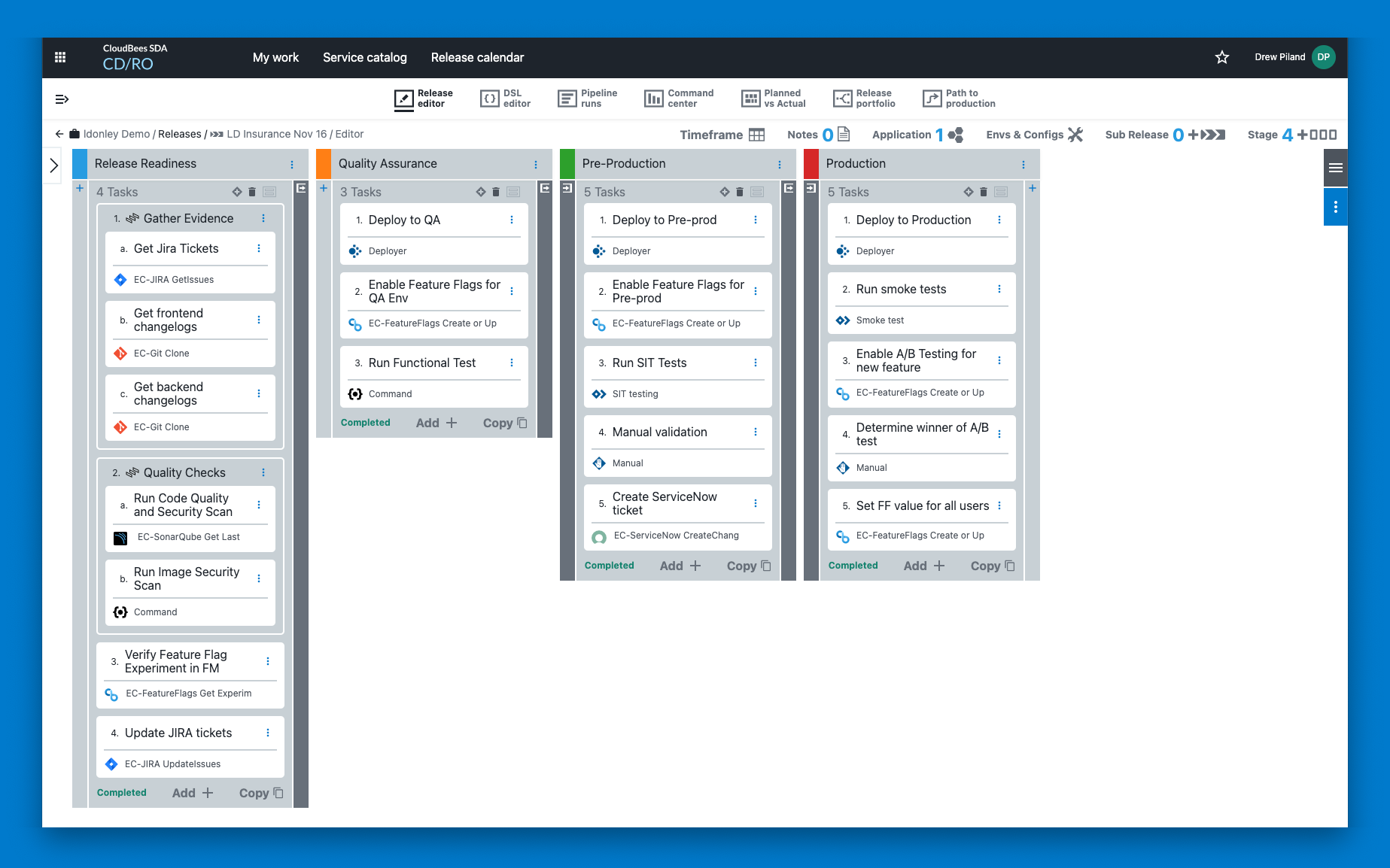The image size is (1390, 868).
Task: Open the DP user avatar menu
Action: click(1324, 57)
